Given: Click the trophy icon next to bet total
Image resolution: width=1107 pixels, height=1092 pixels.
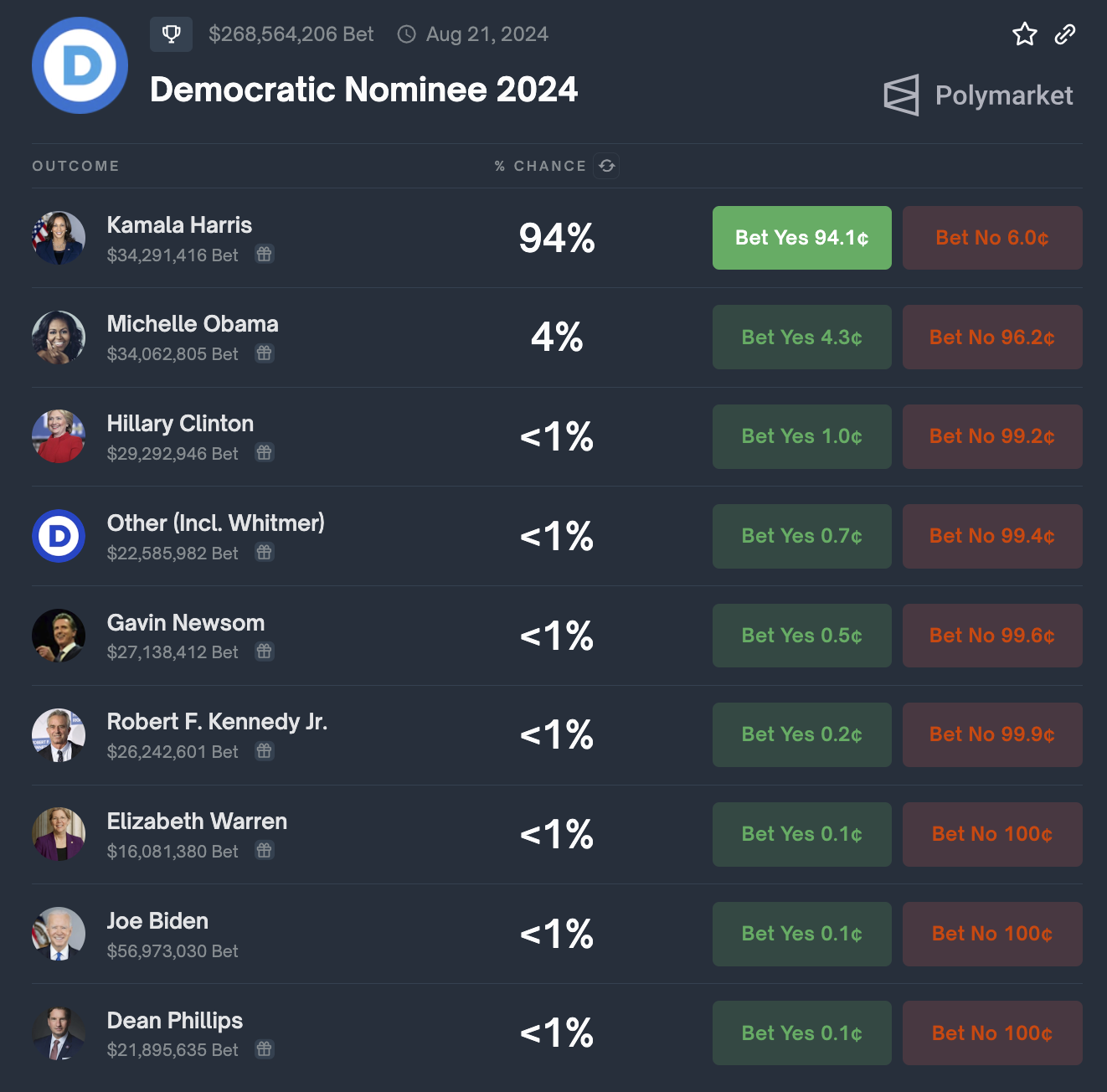Looking at the screenshot, I should tap(171, 34).
